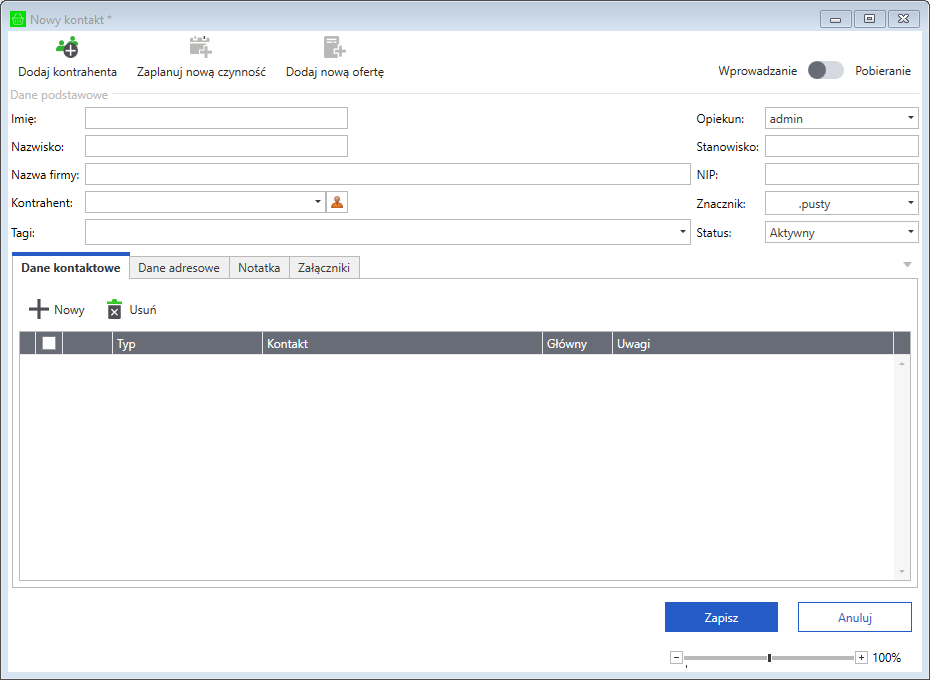Screen dimensions: 930x680
Task: Switch to the Dane adresowe tab
Action: pos(179,268)
